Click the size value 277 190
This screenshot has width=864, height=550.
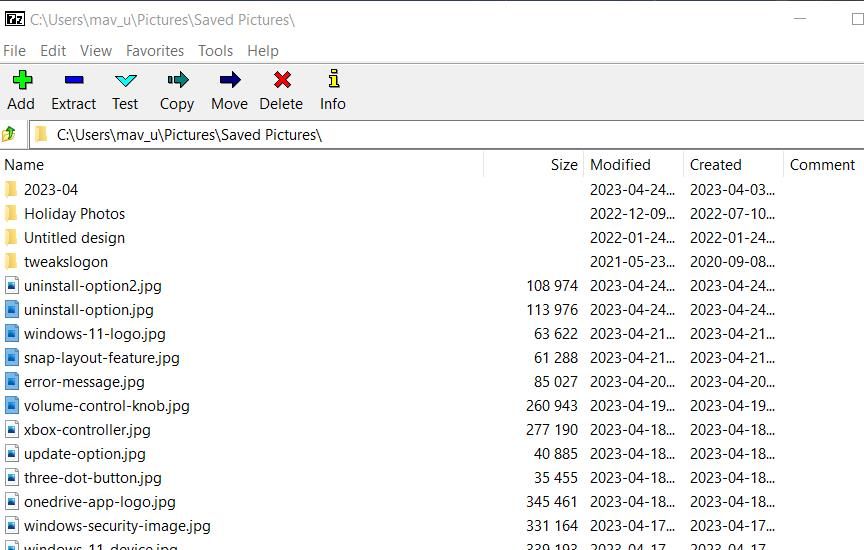point(552,429)
